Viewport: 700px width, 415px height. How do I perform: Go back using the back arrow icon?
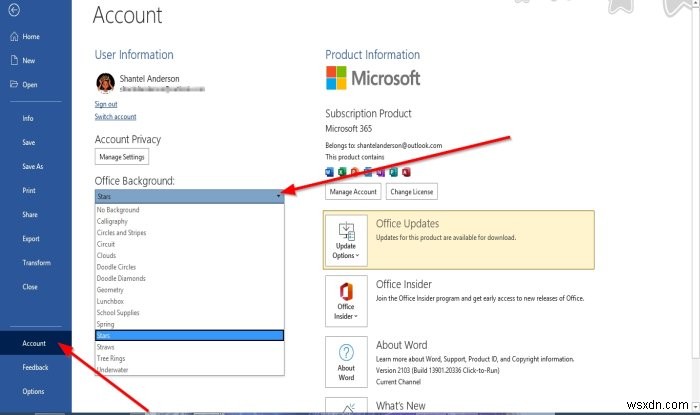[14, 9]
